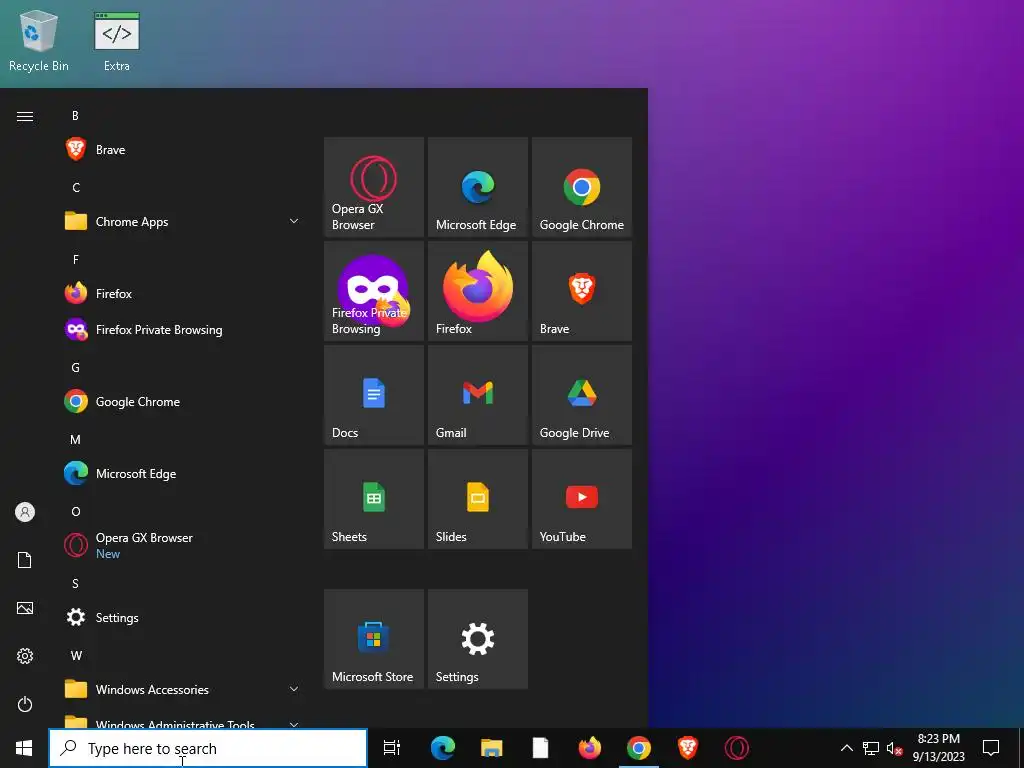Image resolution: width=1024 pixels, height=768 pixels.
Task: Open the Firefox Private Browsing tile
Action: (x=374, y=291)
